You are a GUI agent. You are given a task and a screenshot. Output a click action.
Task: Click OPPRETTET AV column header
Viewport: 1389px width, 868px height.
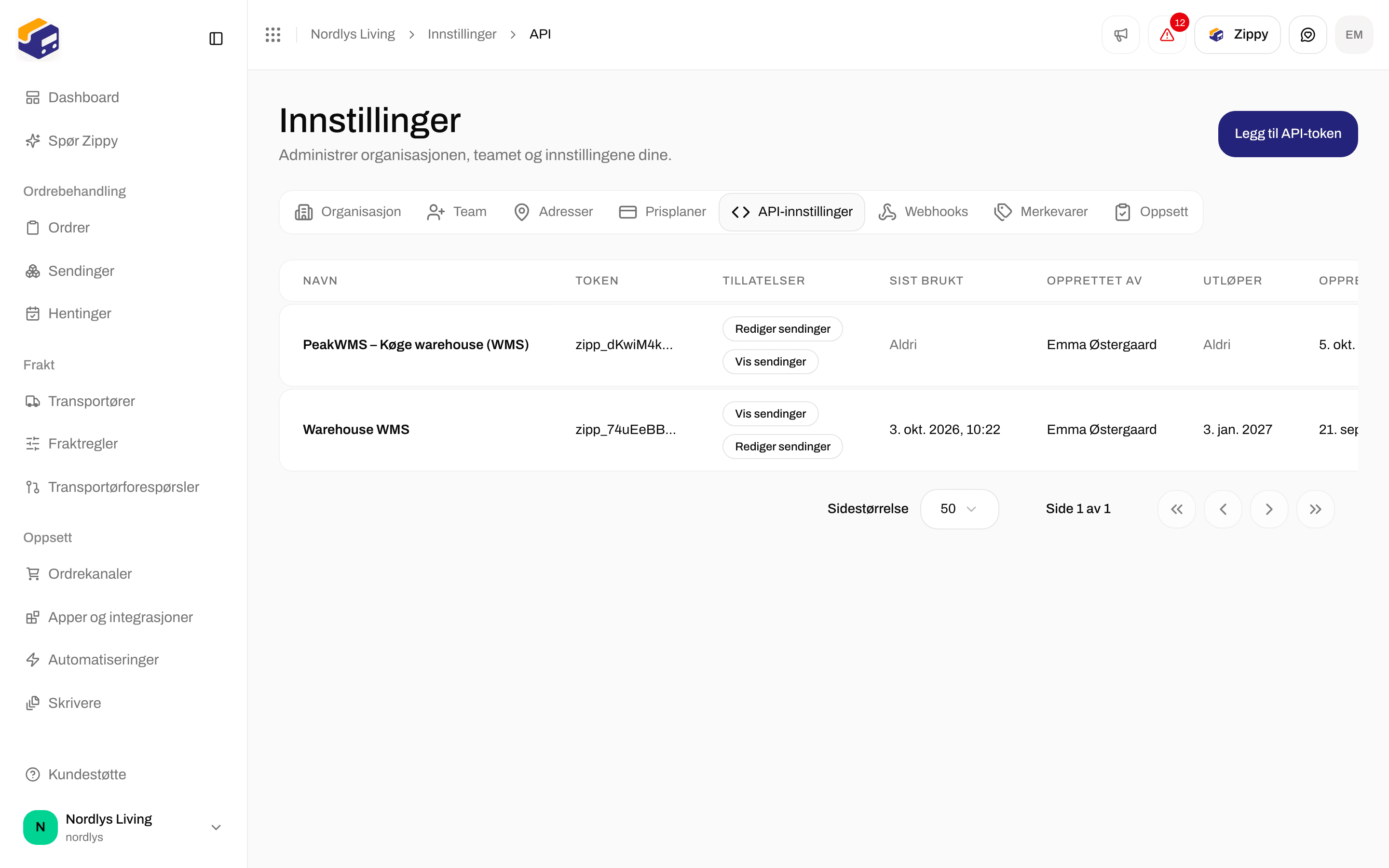click(1094, 281)
